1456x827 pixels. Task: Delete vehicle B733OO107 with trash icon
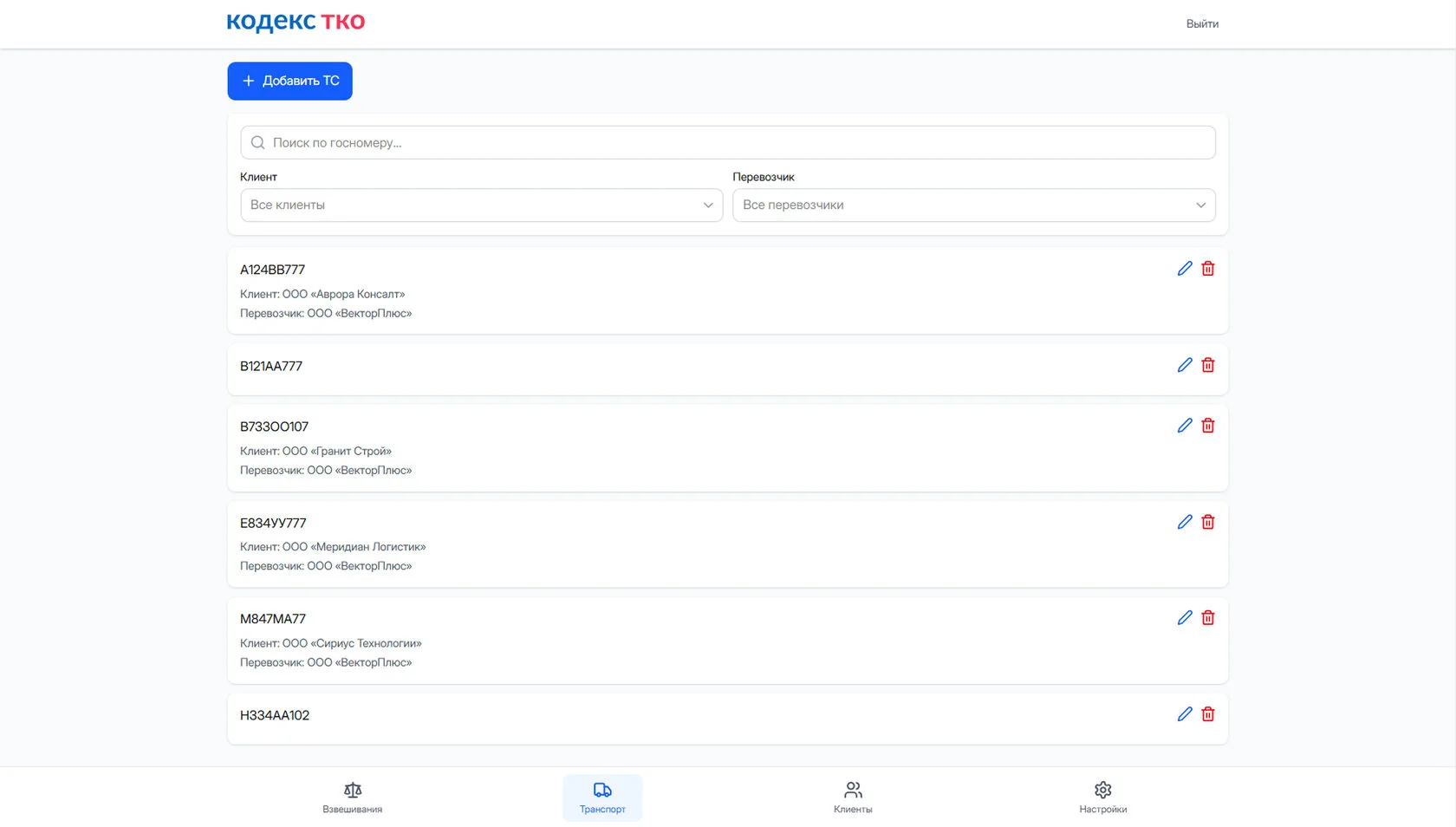click(x=1208, y=426)
